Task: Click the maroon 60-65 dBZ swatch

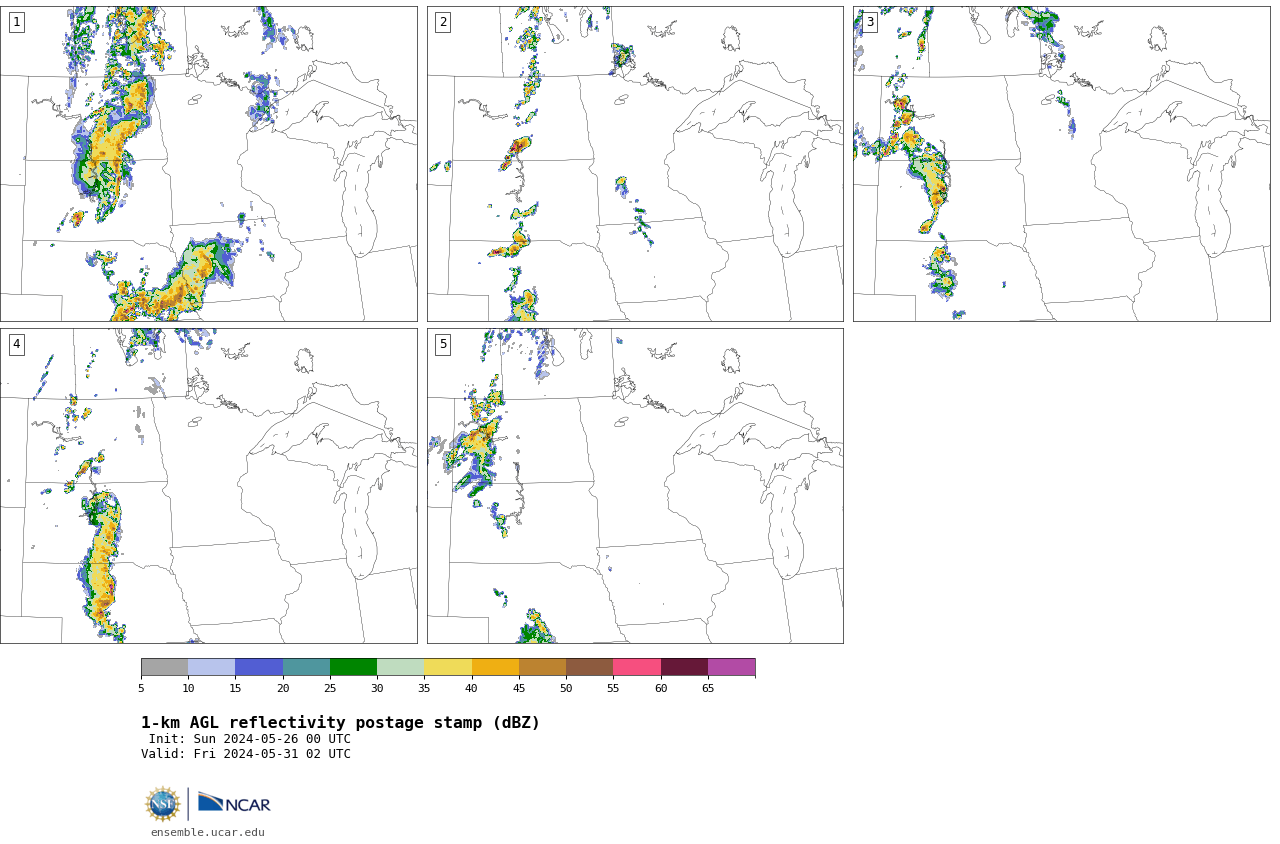Action: [684, 667]
